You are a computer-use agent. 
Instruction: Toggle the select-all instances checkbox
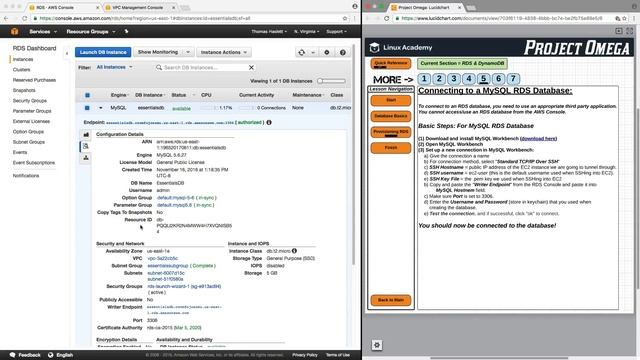pyautogui.click(x=87, y=95)
